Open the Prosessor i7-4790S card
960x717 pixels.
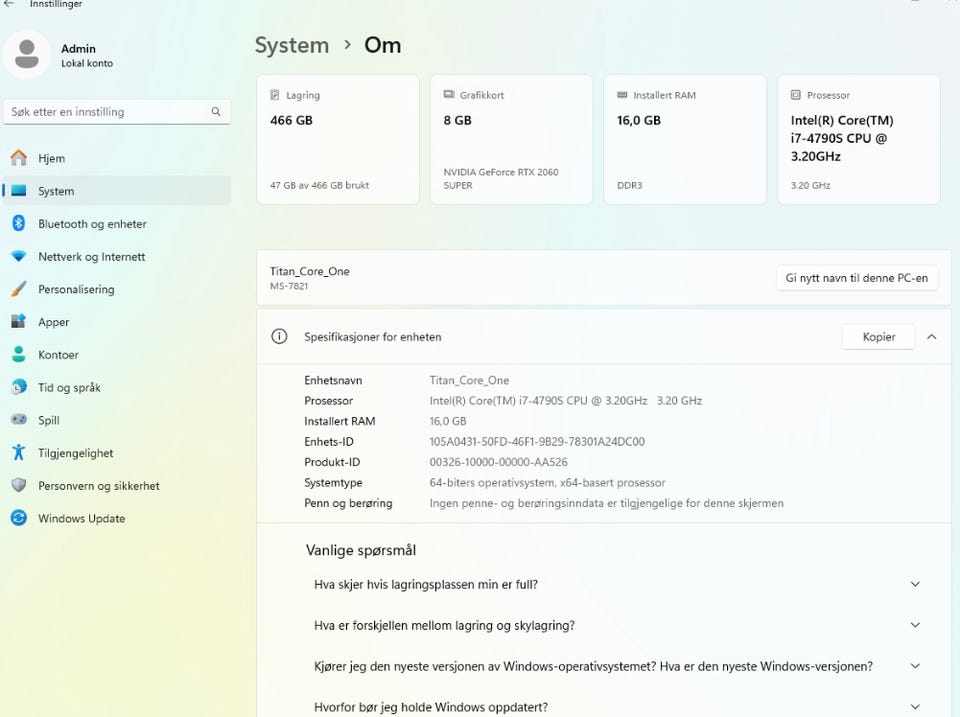tap(858, 140)
